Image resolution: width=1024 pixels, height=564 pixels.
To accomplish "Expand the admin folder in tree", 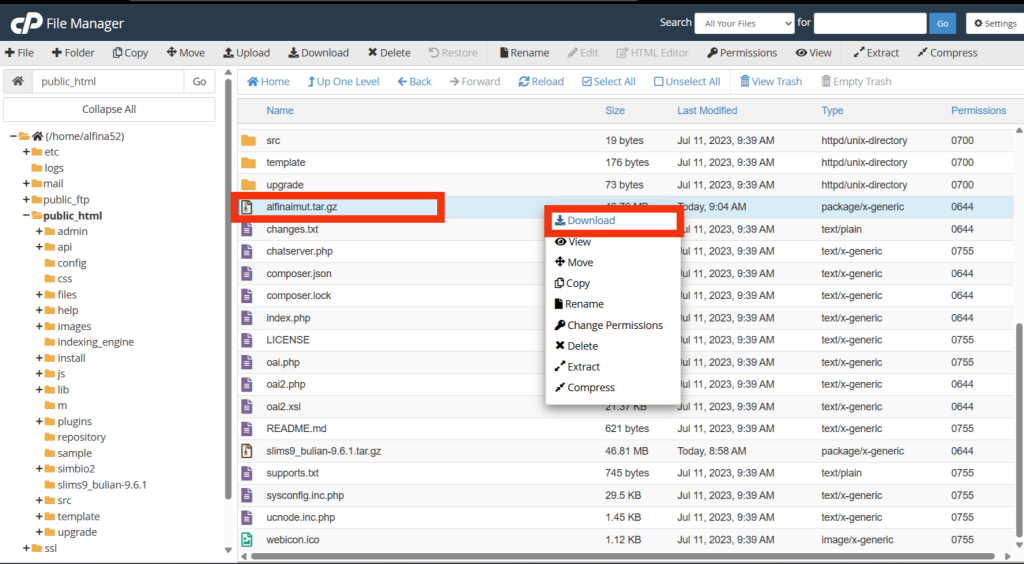I will [x=39, y=231].
